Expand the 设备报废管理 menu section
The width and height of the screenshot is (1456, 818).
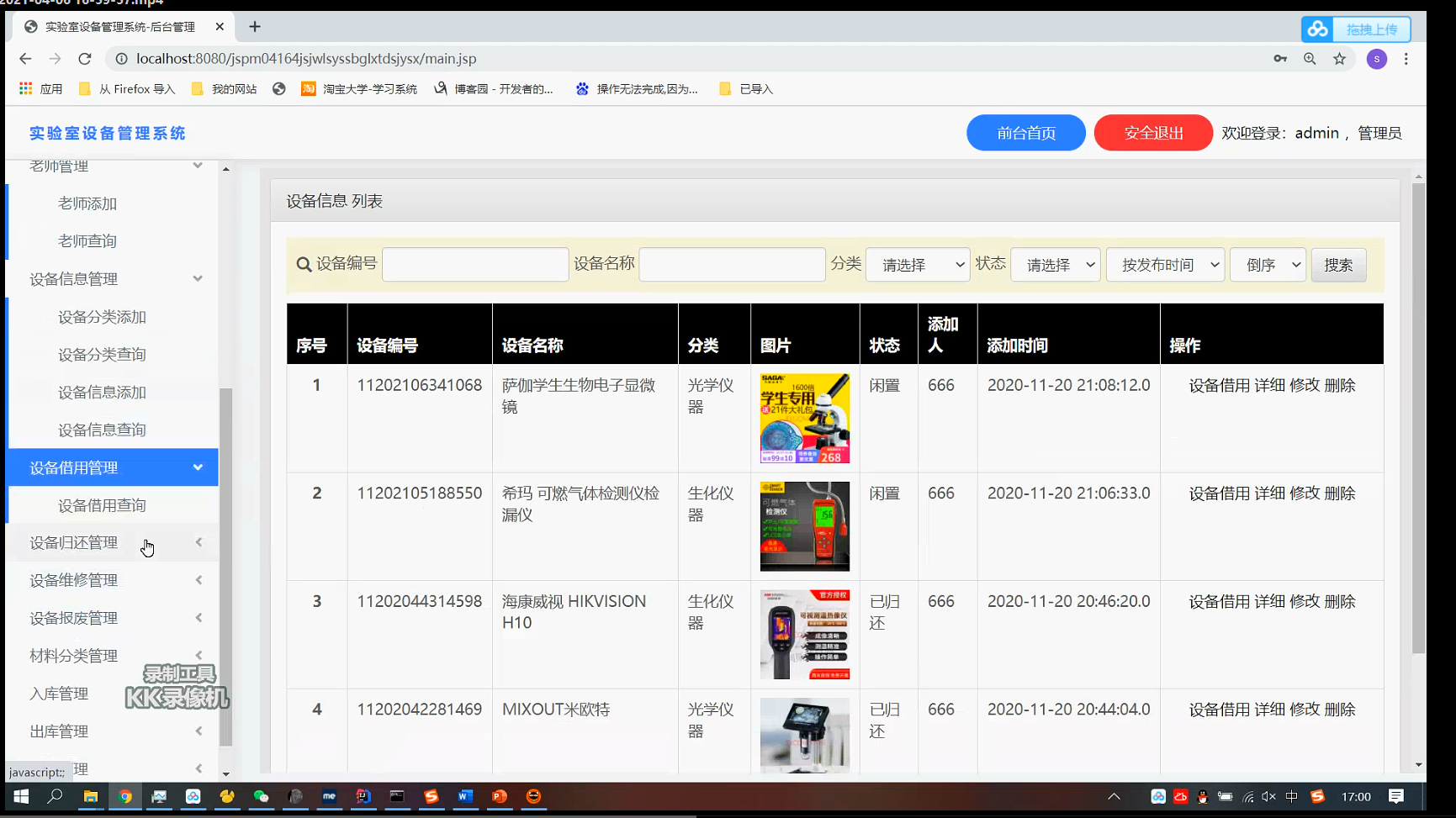(113, 618)
